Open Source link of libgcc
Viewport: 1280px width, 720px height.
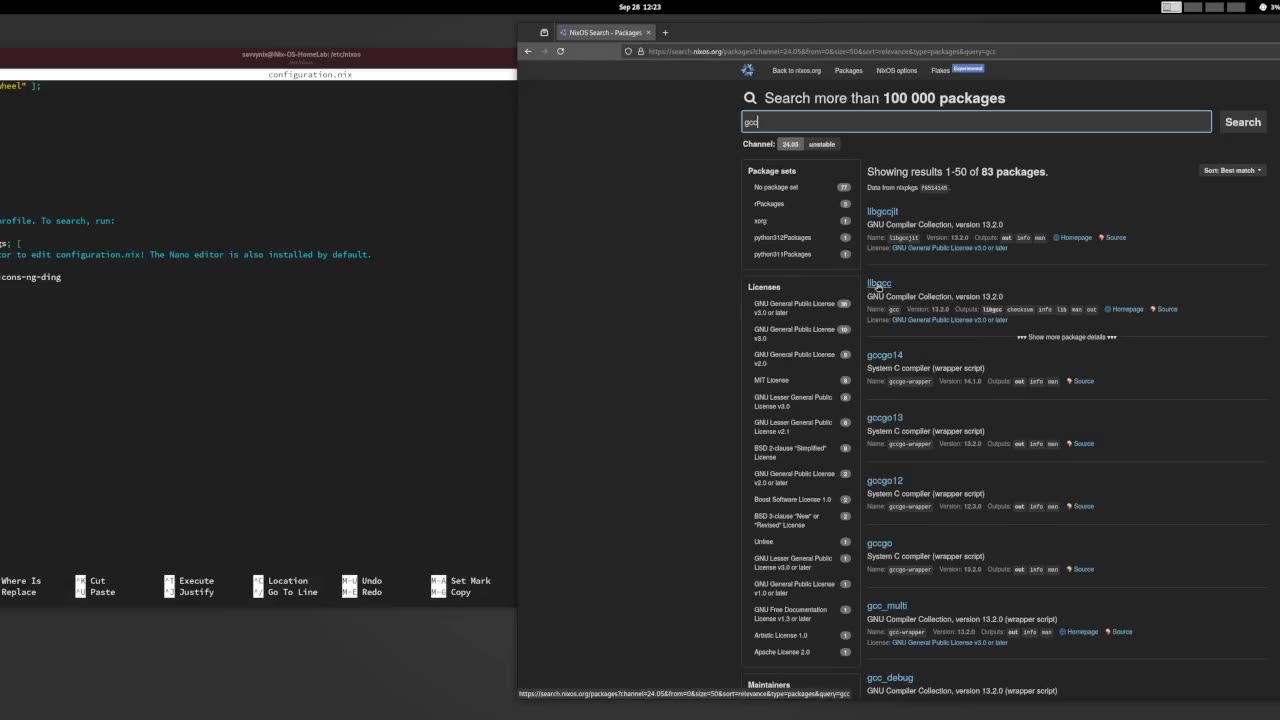coord(1164,309)
